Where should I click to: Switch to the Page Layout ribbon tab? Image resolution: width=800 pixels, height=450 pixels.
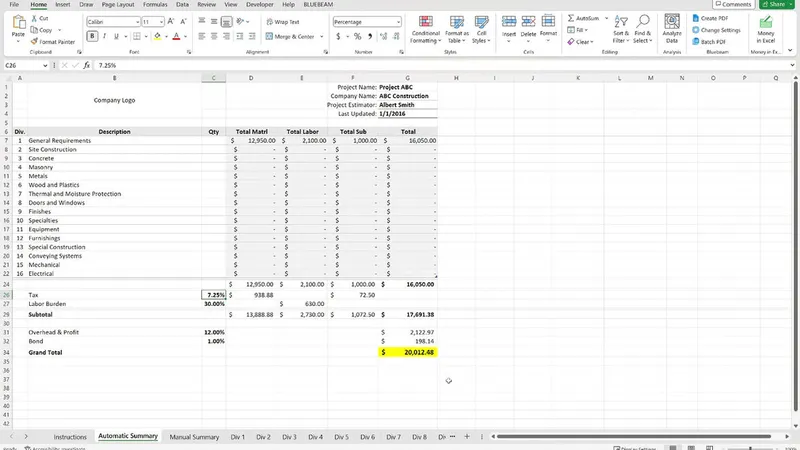click(x=118, y=5)
